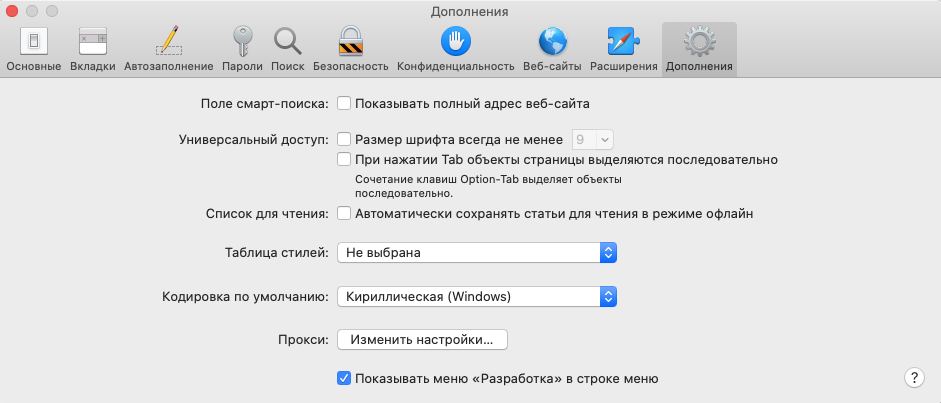This screenshot has width=941, height=403.
Task: Select the Дополнения gear icon pane
Action: [x=699, y=50]
